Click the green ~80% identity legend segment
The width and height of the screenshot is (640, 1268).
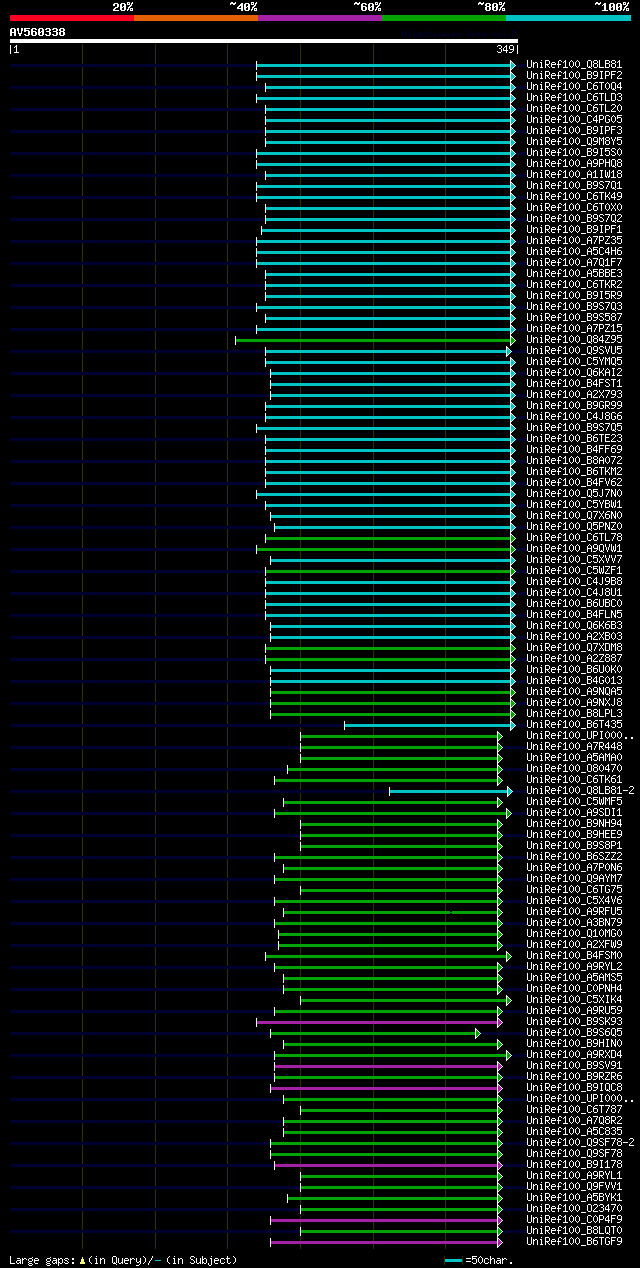click(x=443, y=18)
